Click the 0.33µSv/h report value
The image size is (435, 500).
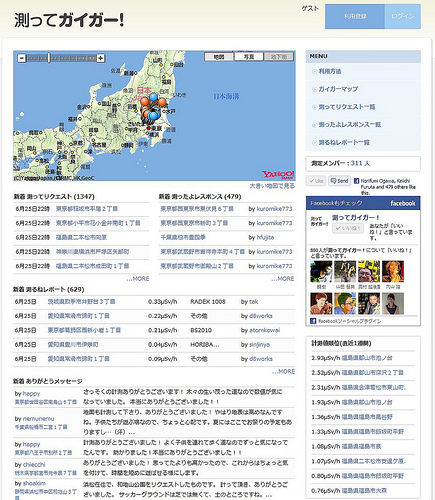coord(163,302)
